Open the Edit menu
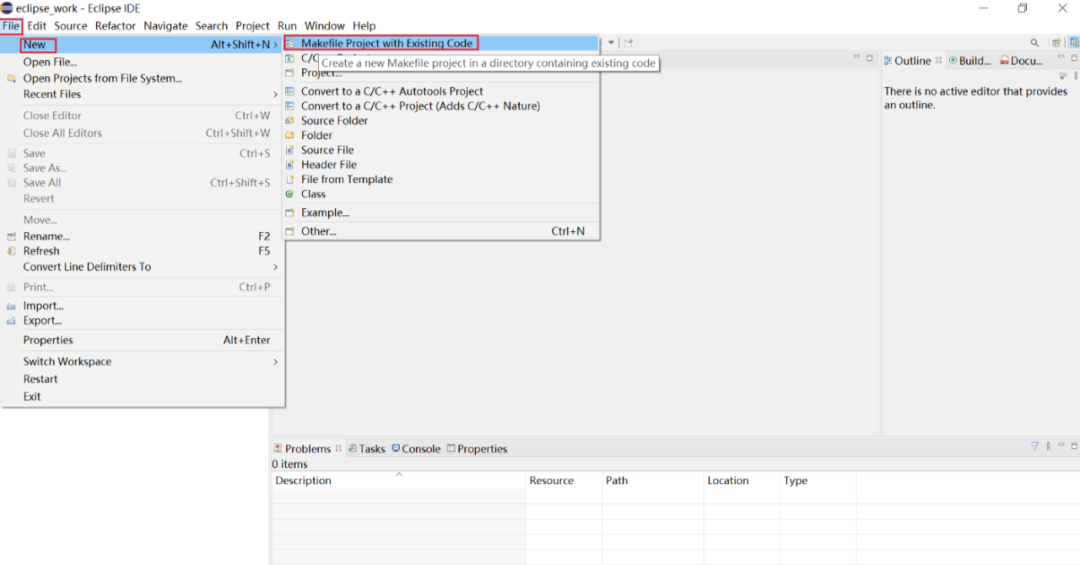 coord(37,25)
